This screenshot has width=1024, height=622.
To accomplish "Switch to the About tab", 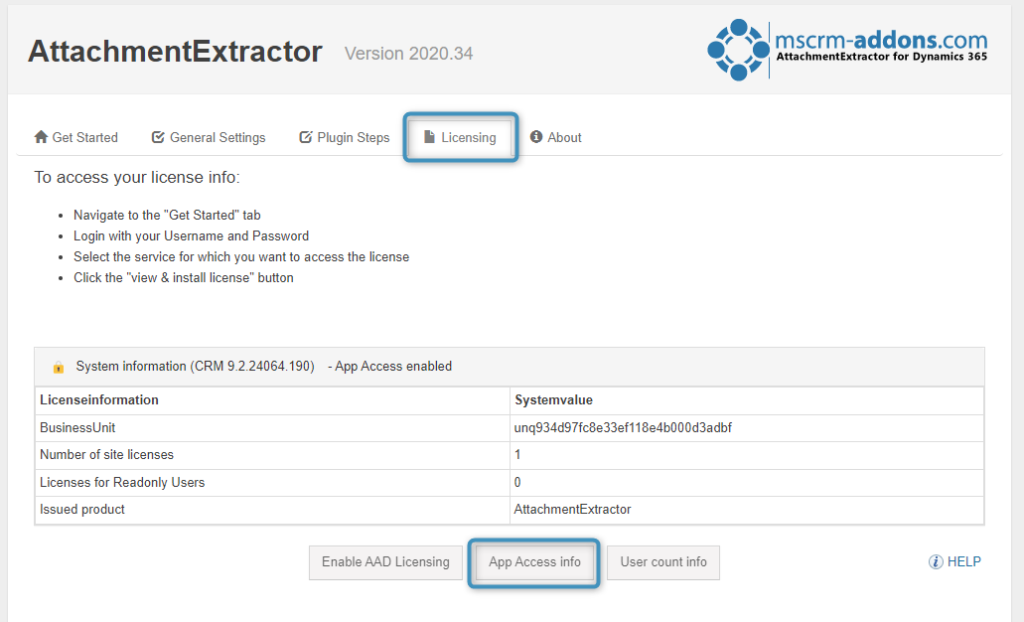I will coord(562,137).
